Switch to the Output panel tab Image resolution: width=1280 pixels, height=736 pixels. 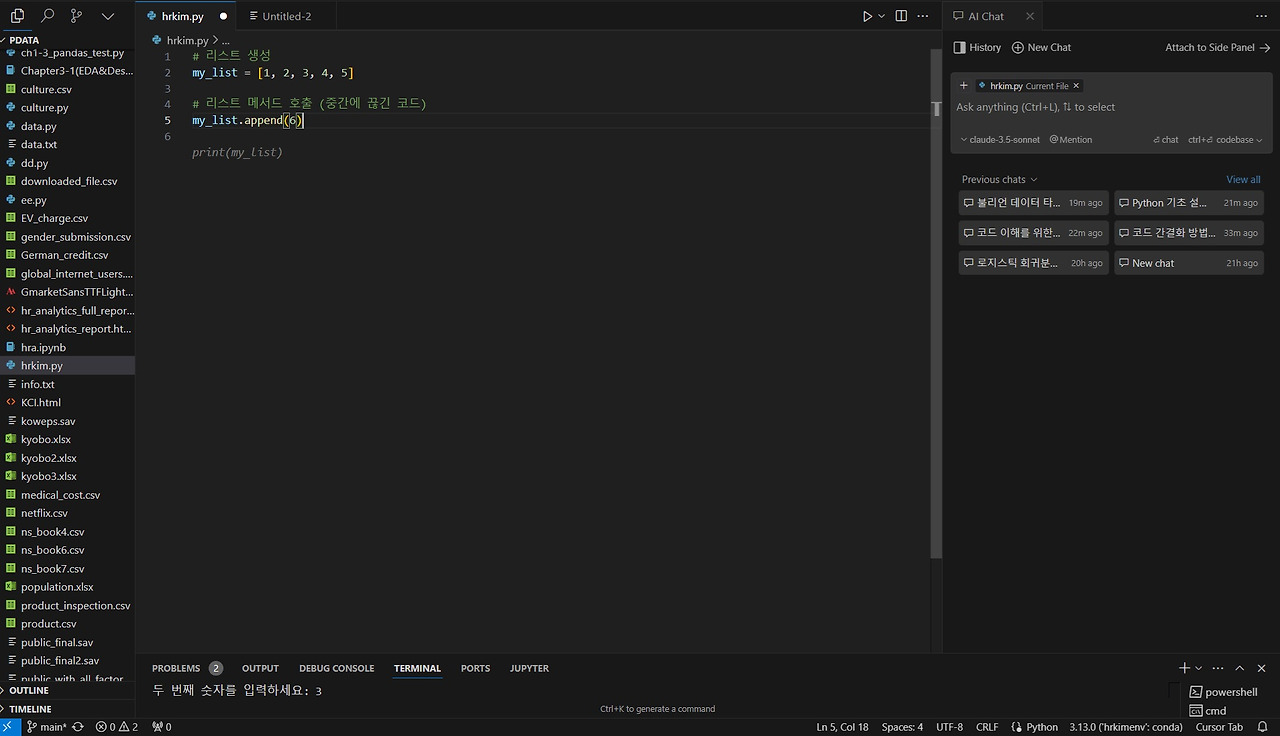tap(260, 668)
